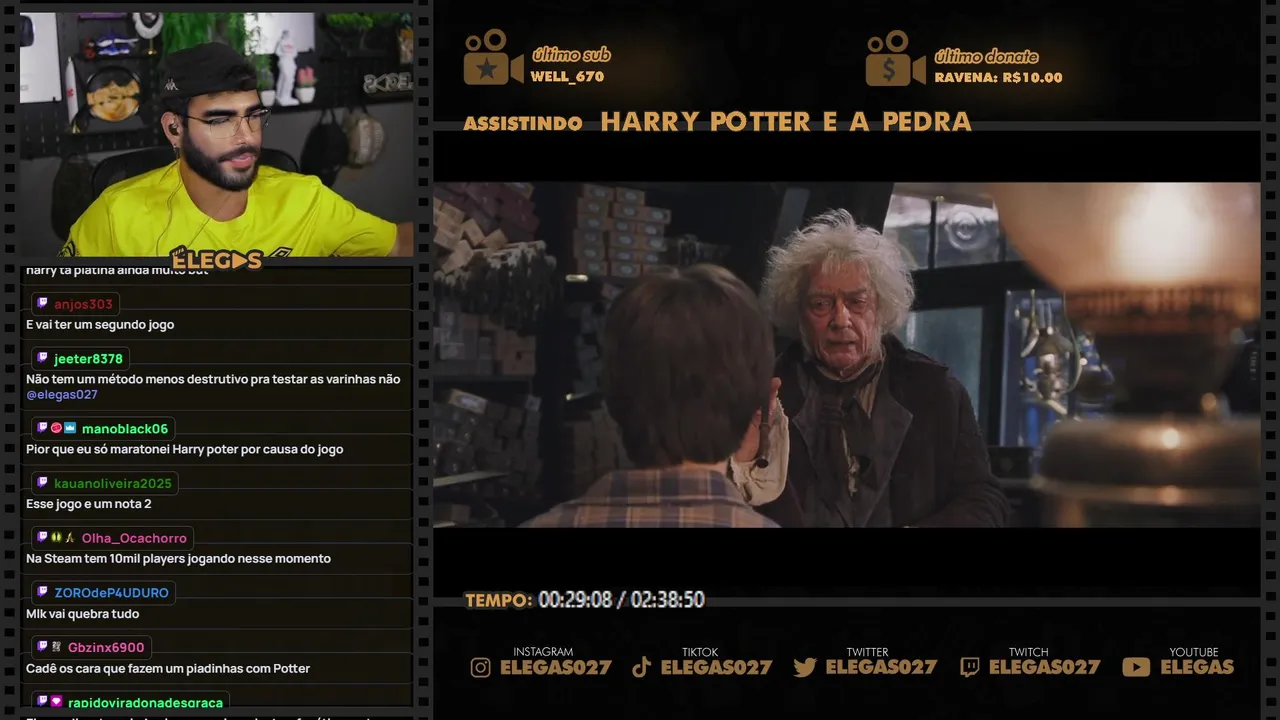Click Twitch badge beside manoblack06
The height and width of the screenshot is (720, 1280).
tap(43, 428)
